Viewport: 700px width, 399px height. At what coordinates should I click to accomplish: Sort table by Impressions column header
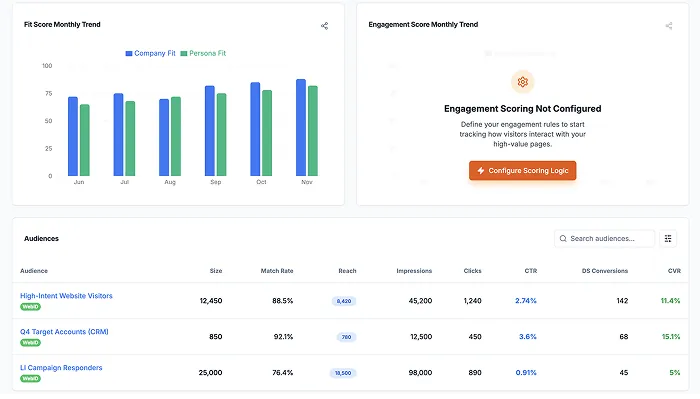[x=414, y=271]
